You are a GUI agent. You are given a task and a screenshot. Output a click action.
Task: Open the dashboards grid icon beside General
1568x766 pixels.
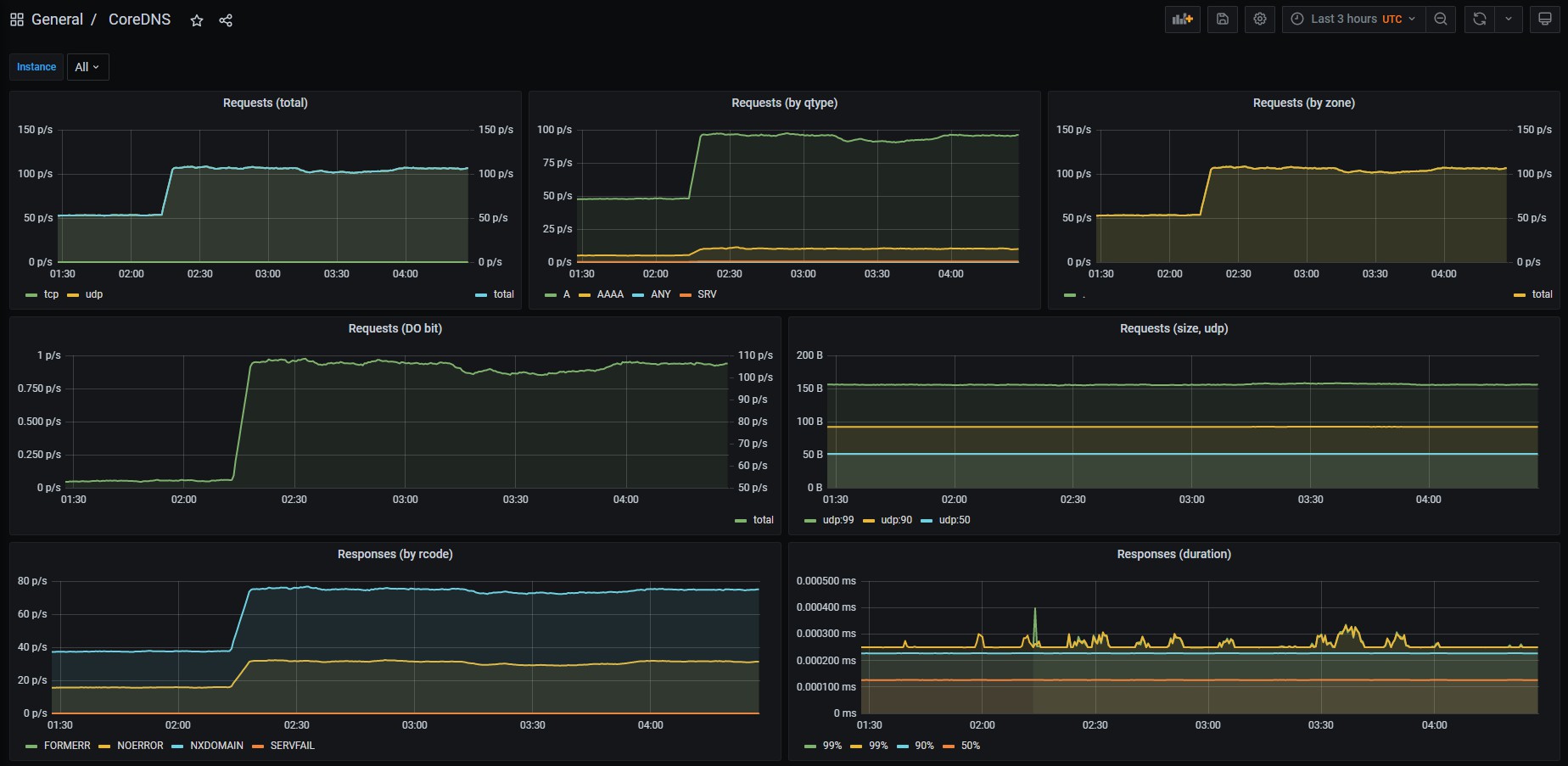17,20
